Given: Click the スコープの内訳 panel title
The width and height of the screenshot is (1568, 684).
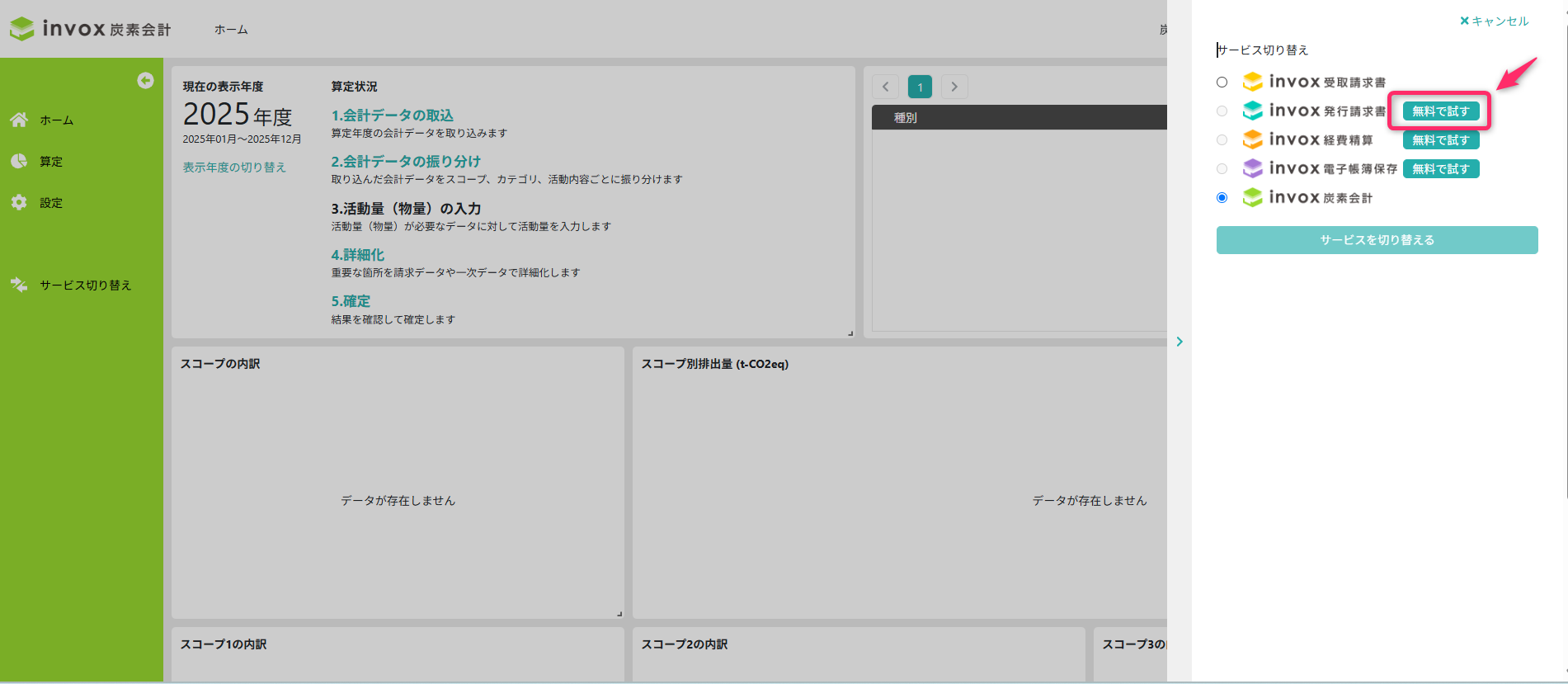Looking at the screenshot, I should pyautogui.click(x=220, y=364).
